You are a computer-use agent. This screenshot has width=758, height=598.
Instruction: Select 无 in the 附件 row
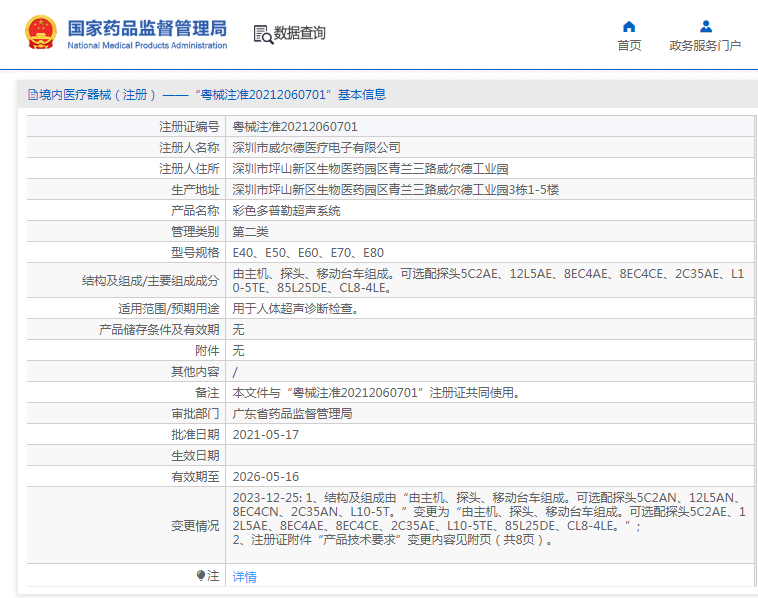pos(238,350)
